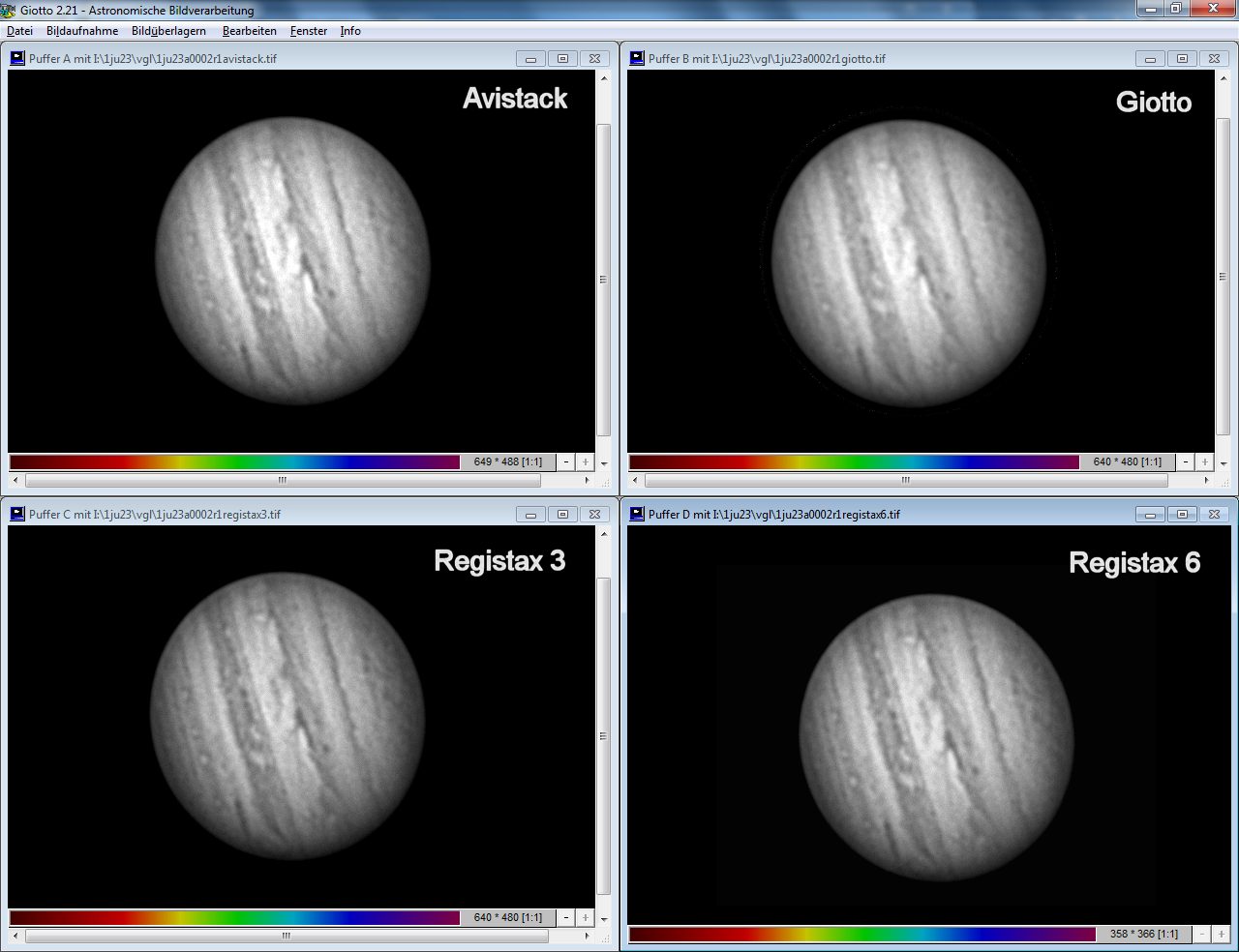Close the main Giotto 2.21 application
Screen dimensions: 1239x952
click(1212, 9)
